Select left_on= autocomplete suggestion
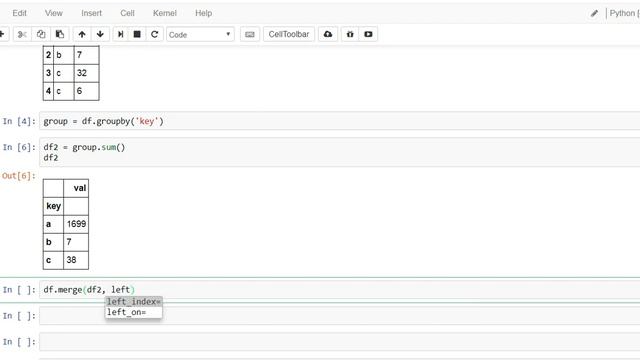 click(134, 312)
